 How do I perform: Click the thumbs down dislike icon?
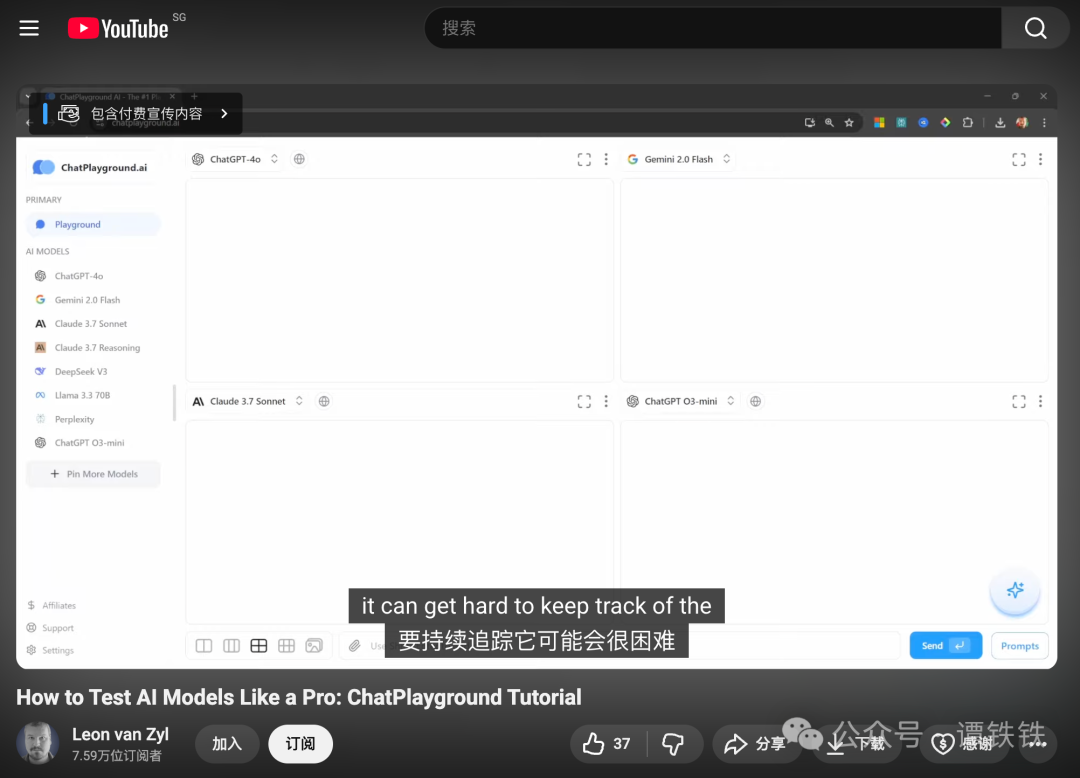click(673, 743)
